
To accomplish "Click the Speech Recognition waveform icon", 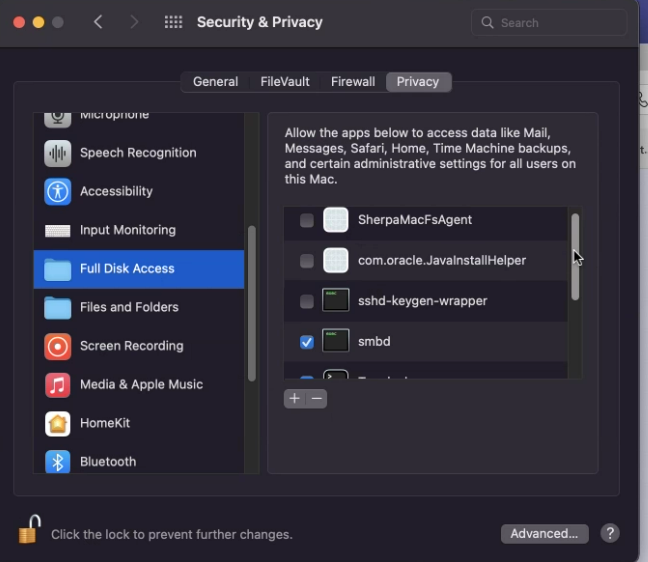I will [58, 153].
